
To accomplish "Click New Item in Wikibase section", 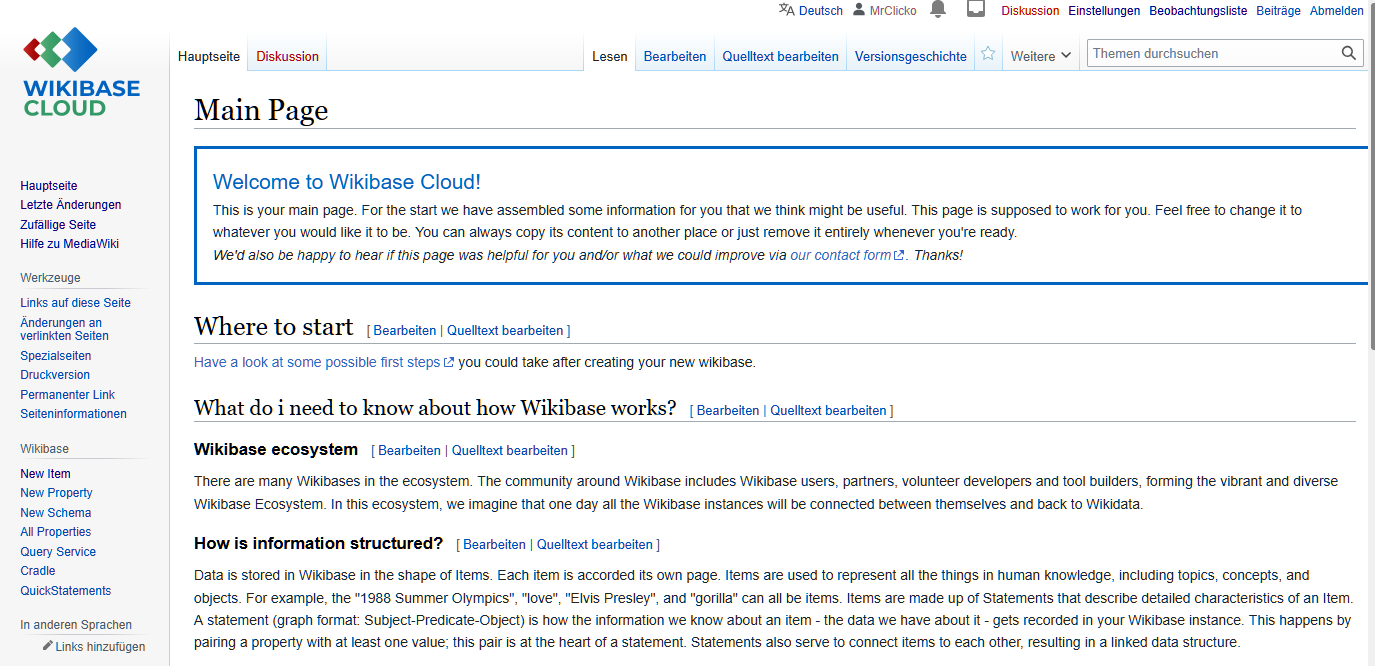I will coord(45,474).
